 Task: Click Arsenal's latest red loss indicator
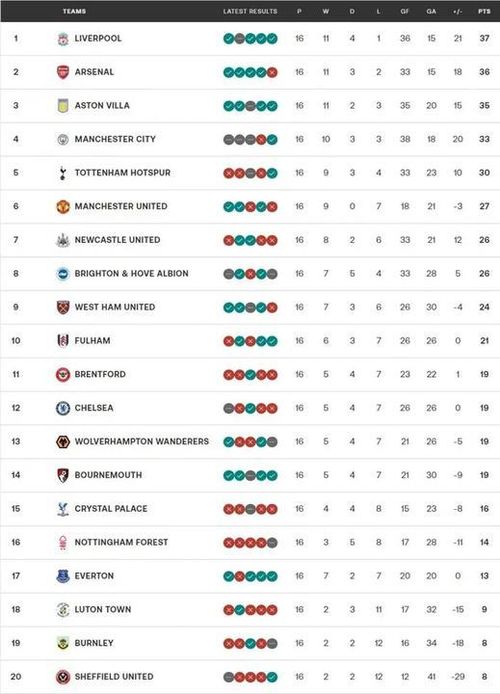coord(272,72)
